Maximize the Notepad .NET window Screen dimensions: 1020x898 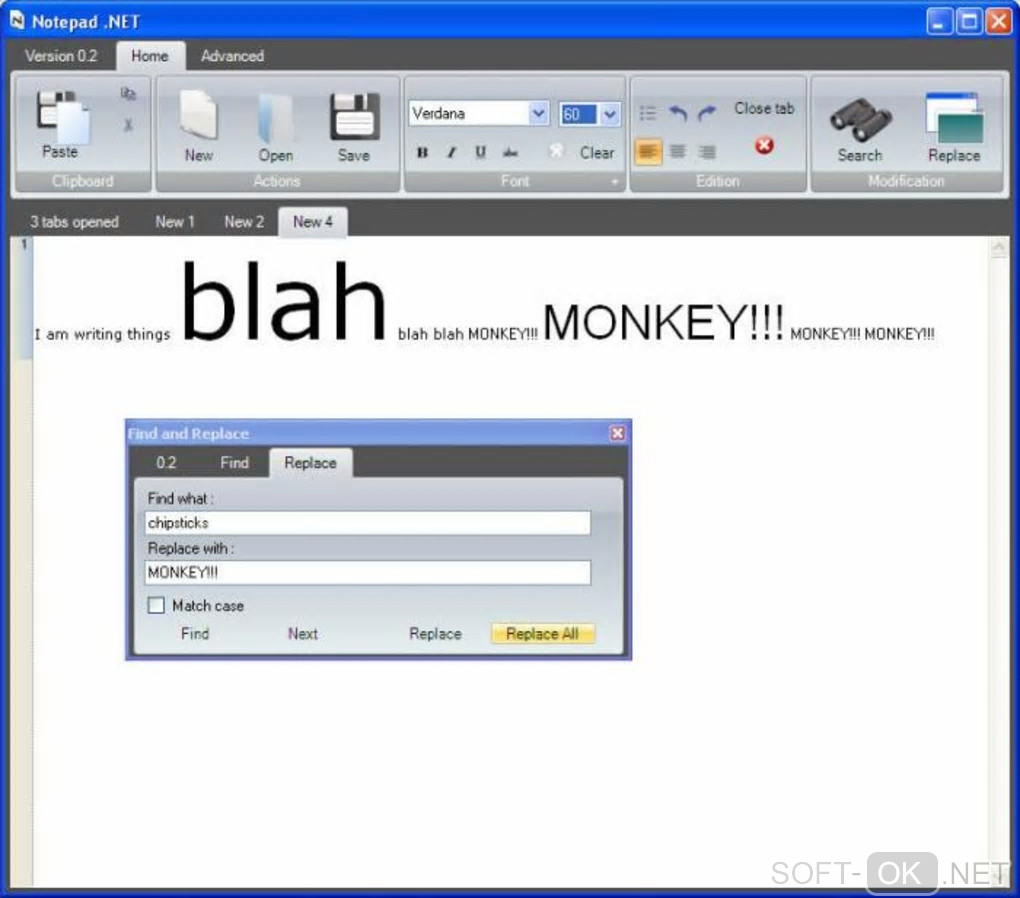click(x=968, y=21)
